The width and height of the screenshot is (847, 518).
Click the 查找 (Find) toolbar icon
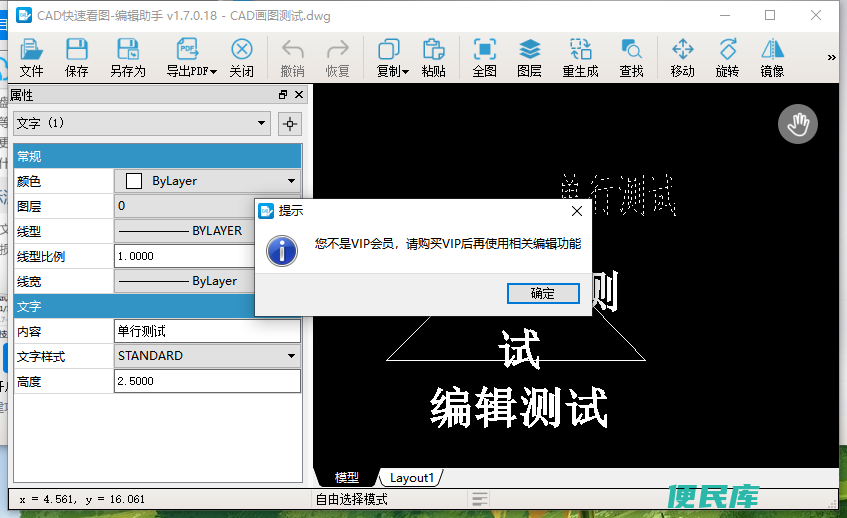coord(631,58)
